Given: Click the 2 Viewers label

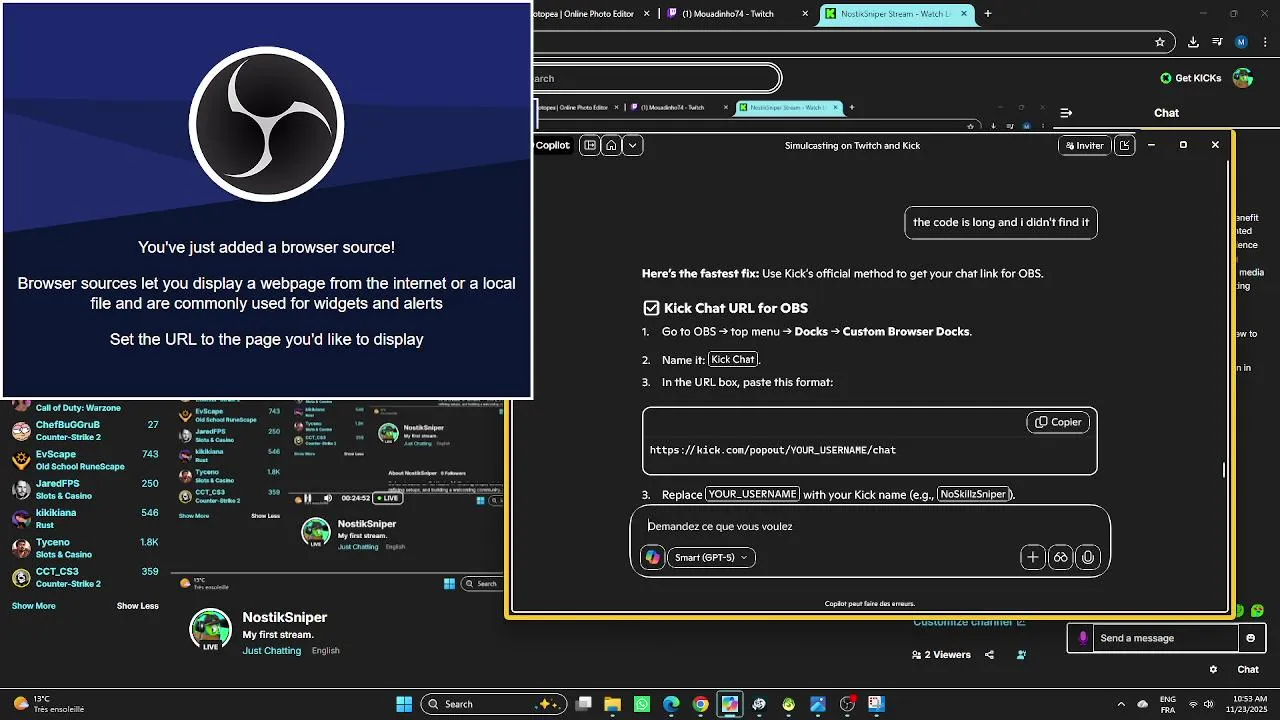Looking at the screenshot, I should (940, 655).
